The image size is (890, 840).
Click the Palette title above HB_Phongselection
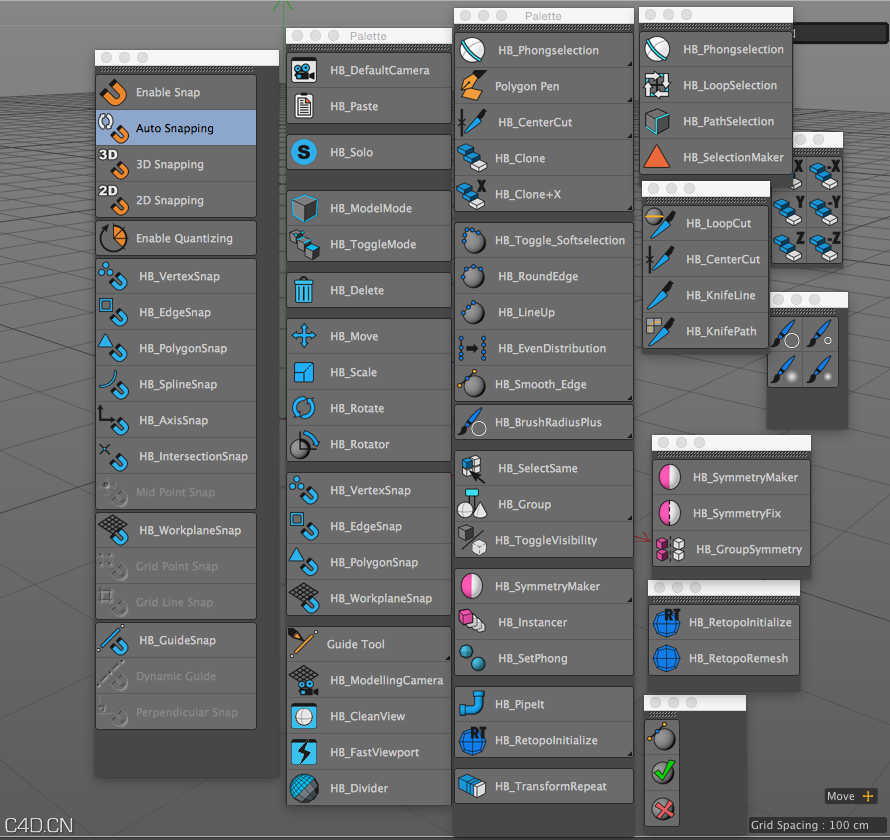coord(543,15)
